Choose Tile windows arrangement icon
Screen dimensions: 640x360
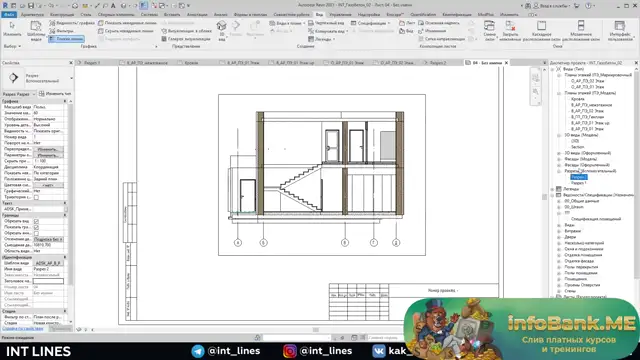tap(581, 30)
